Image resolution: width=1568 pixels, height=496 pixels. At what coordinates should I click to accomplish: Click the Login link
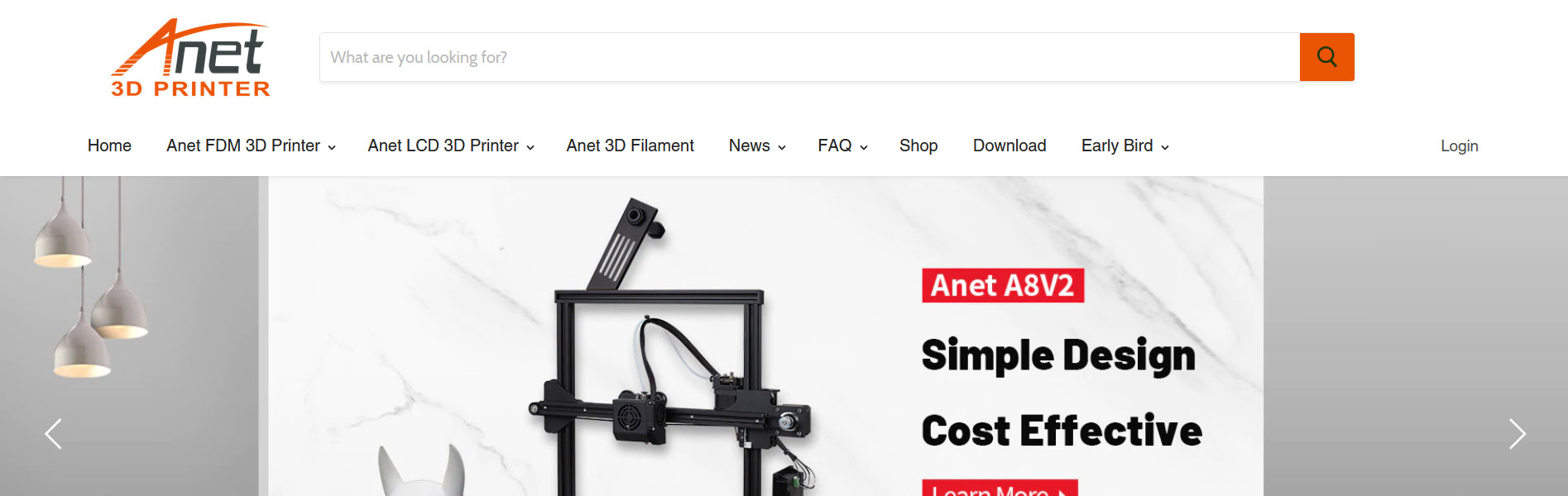pyautogui.click(x=1459, y=146)
